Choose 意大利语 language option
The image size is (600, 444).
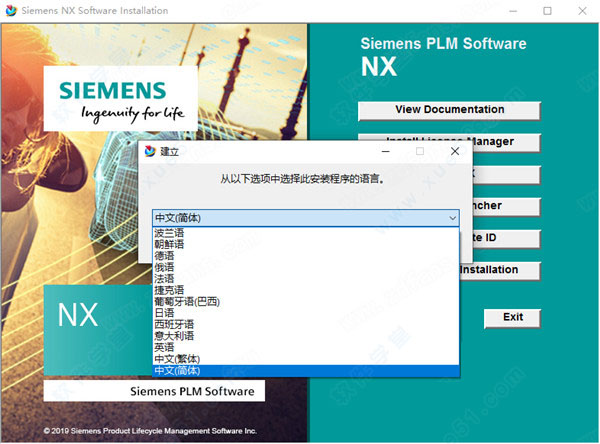click(x=175, y=336)
